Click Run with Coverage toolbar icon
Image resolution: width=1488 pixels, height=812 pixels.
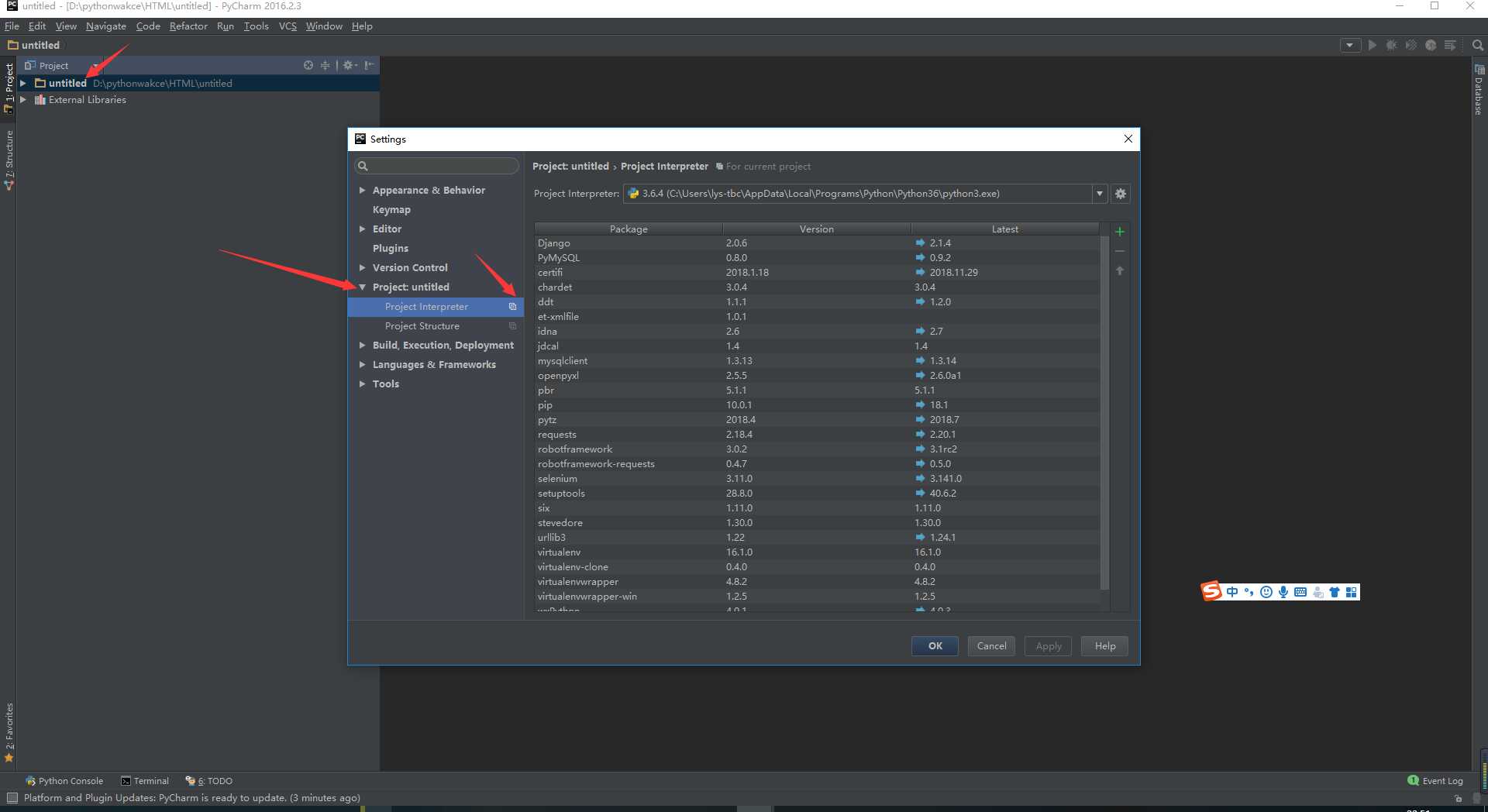click(1410, 45)
